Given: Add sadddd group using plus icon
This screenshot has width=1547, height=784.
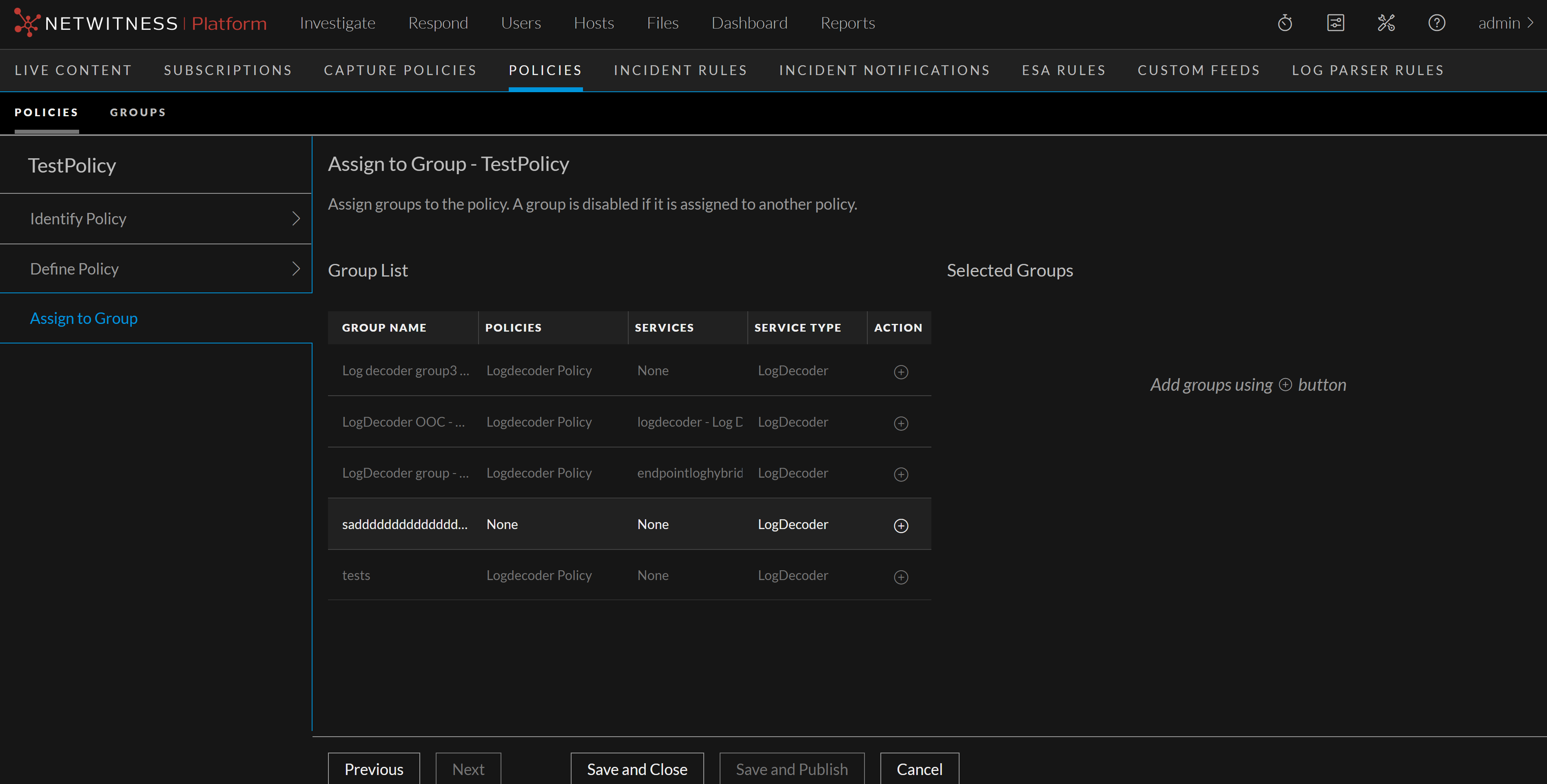Looking at the screenshot, I should click(x=901, y=526).
